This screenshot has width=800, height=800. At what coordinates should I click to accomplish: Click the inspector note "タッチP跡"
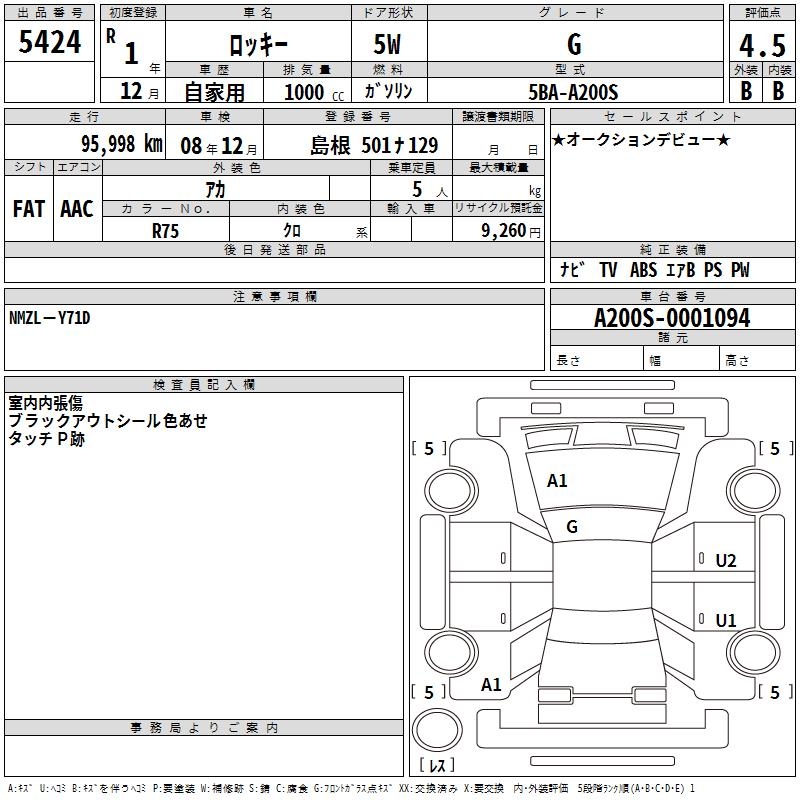tap(46, 438)
